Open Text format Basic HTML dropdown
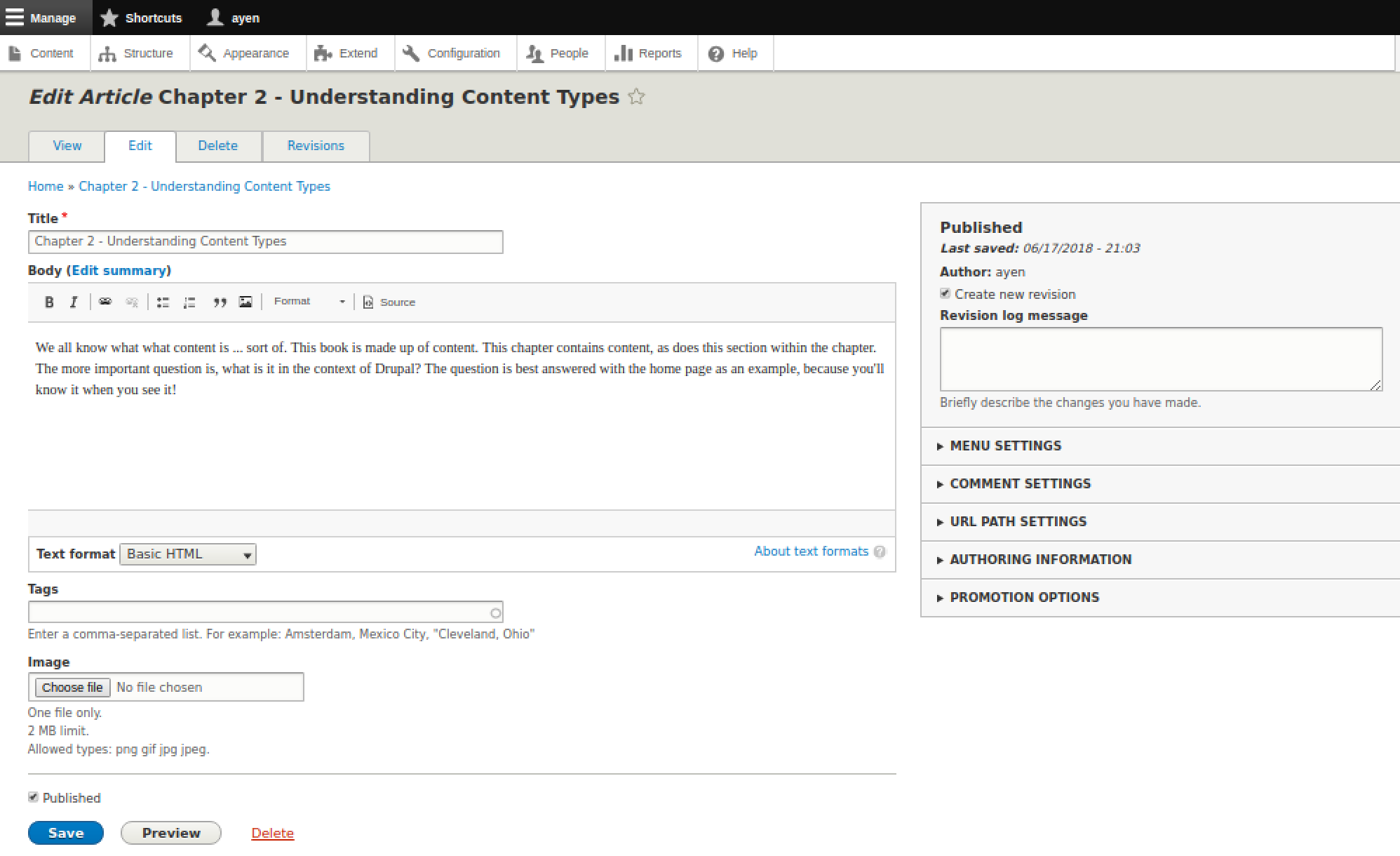The height and width of the screenshot is (856, 1400). coord(188,554)
